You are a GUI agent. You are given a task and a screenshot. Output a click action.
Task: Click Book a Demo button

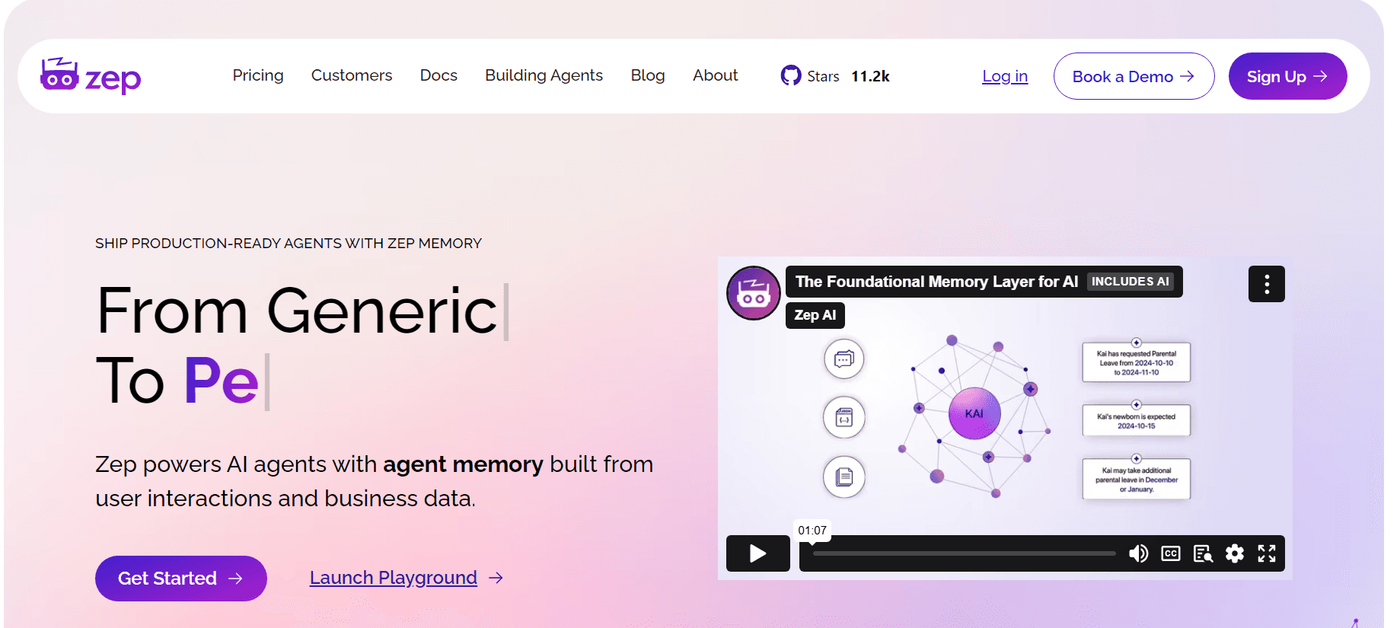point(1134,76)
